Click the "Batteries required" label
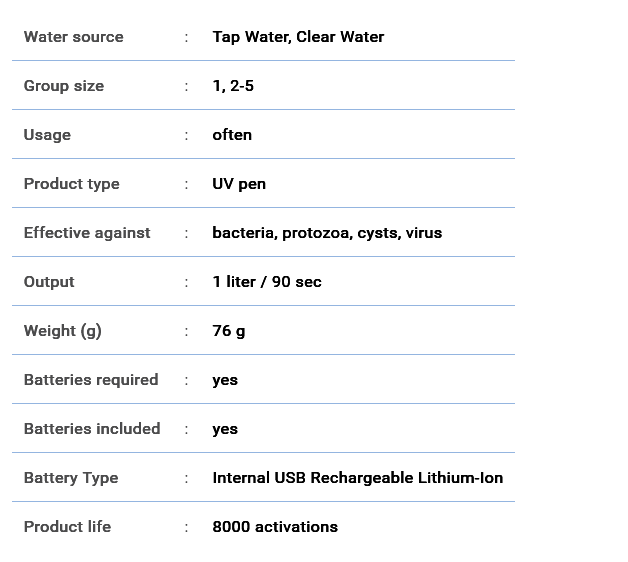The image size is (628, 562). 91,380
